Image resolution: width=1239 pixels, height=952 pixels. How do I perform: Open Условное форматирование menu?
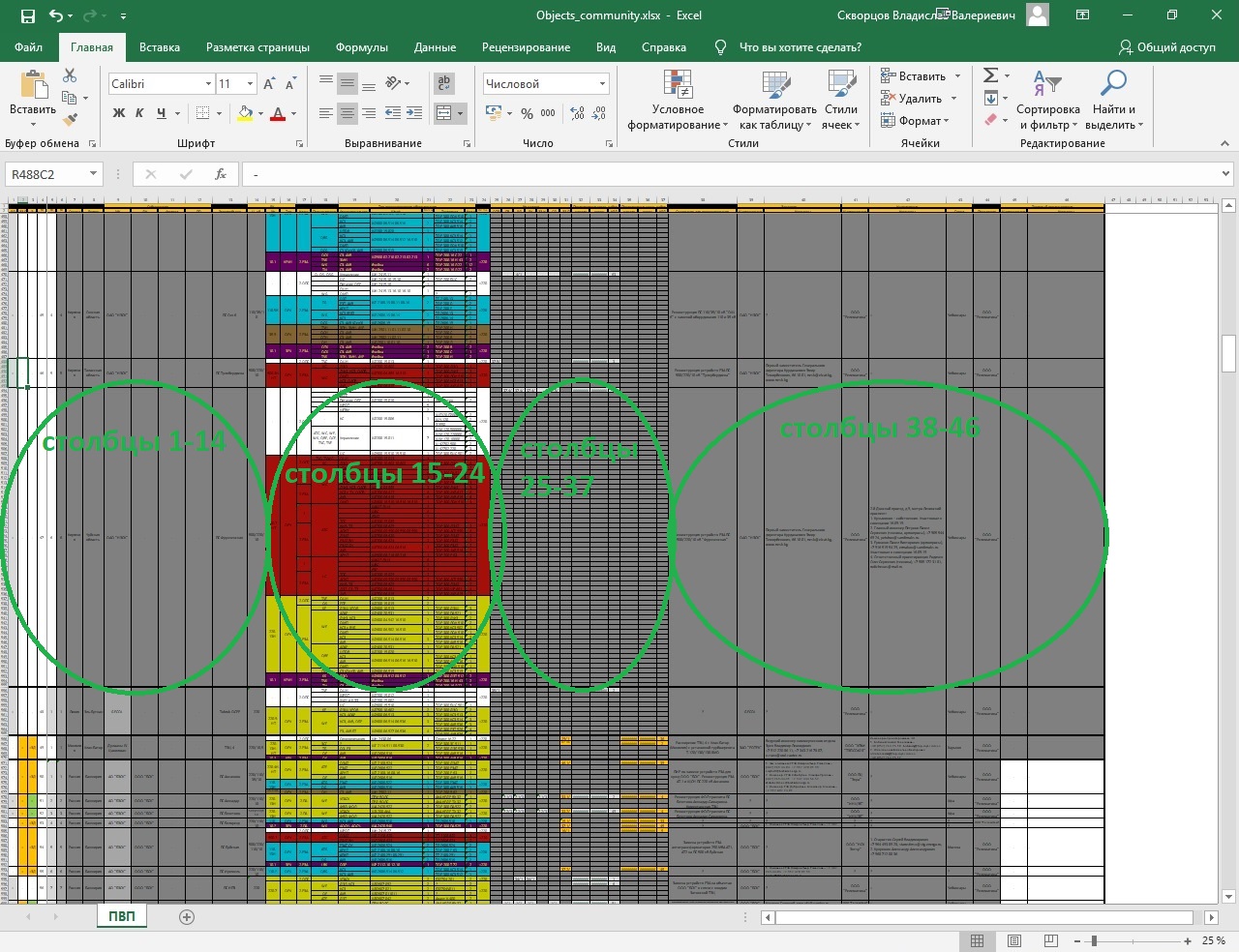(x=678, y=100)
